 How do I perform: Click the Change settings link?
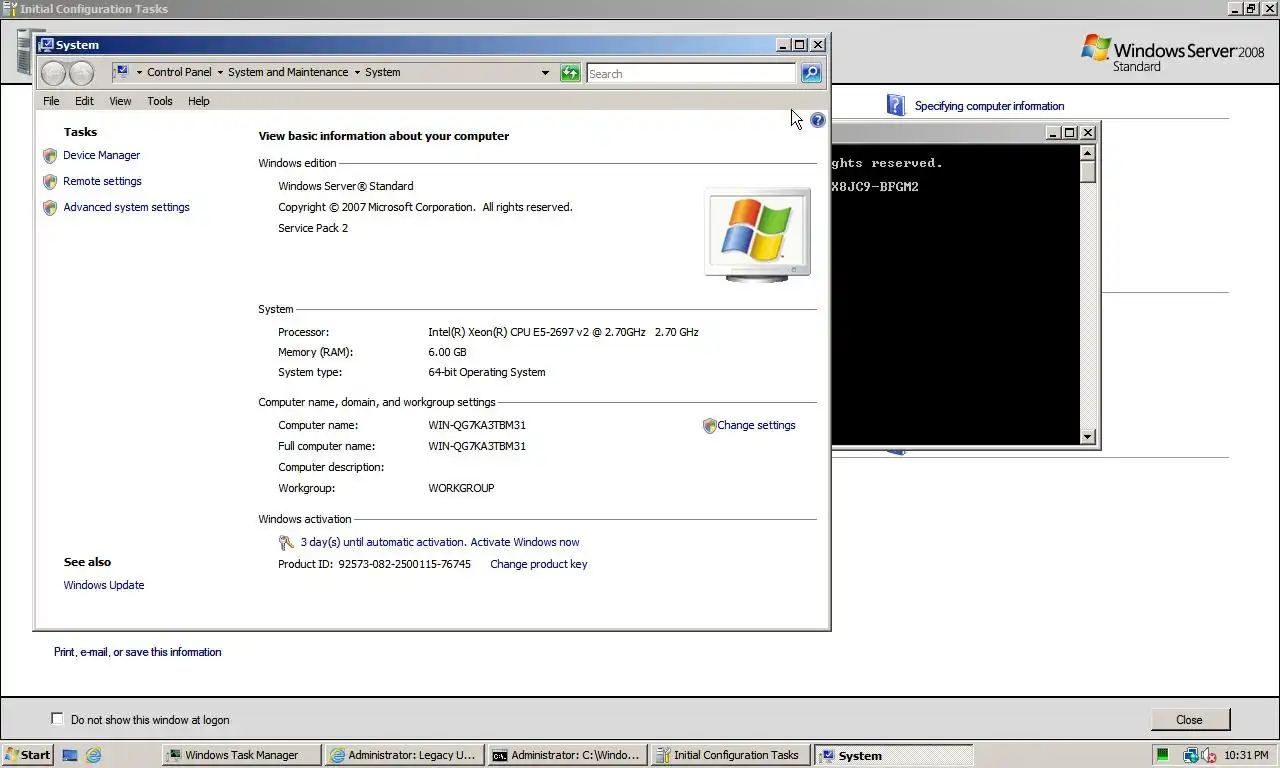(x=756, y=425)
